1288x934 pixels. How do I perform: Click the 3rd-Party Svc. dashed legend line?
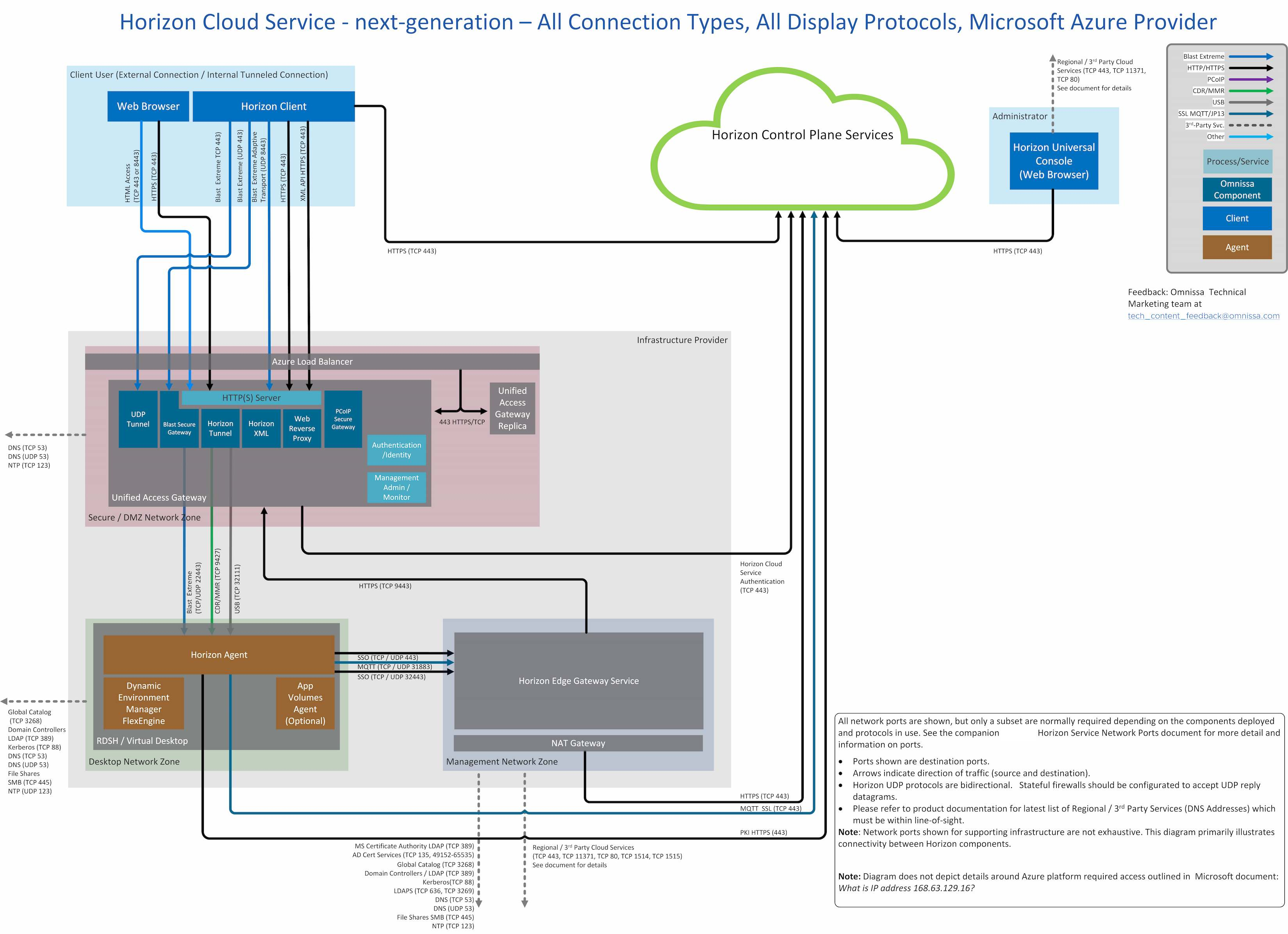[x=1251, y=125]
